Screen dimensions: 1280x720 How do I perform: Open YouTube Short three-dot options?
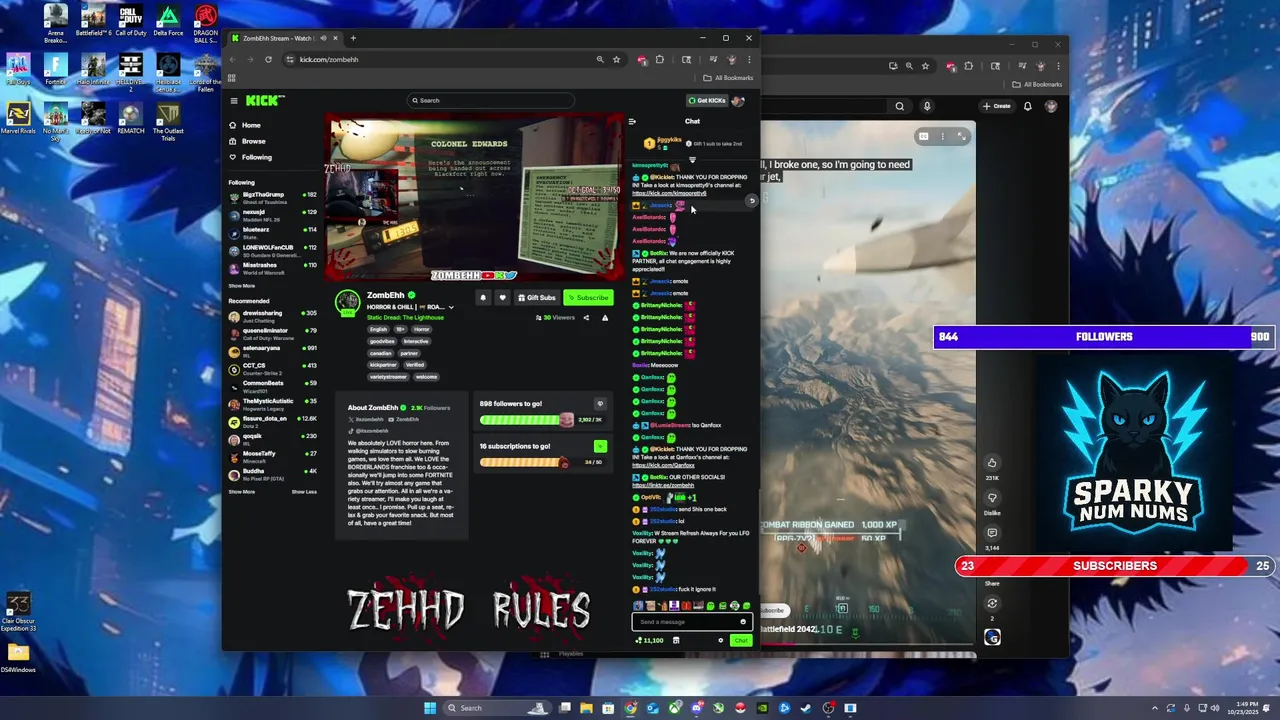(x=941, y=136)
